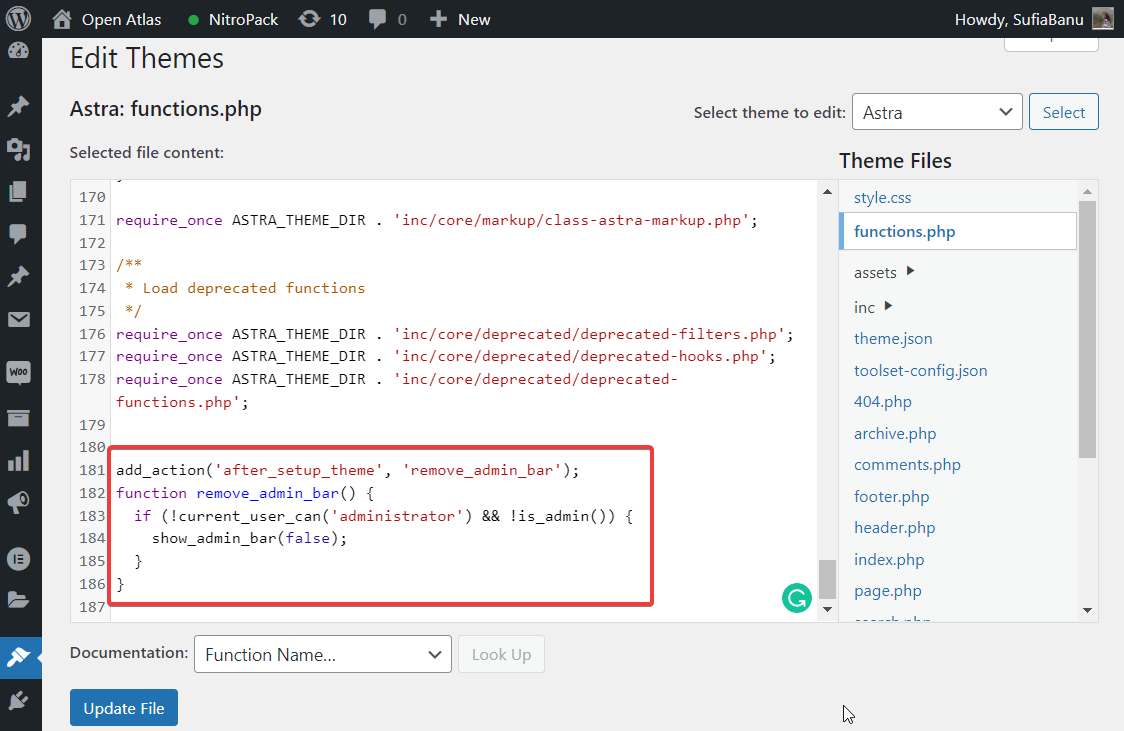Viewport: 1124px width, 731px height.
Task: Expand the inc folder
Action: tap(872, 307)
